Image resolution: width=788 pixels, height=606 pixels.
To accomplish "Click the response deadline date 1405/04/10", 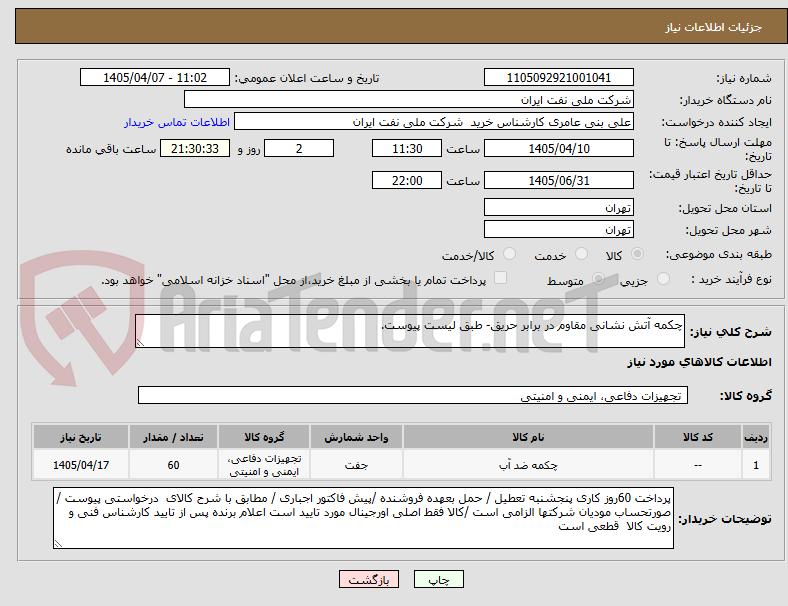I will click(x=559, y=148).
